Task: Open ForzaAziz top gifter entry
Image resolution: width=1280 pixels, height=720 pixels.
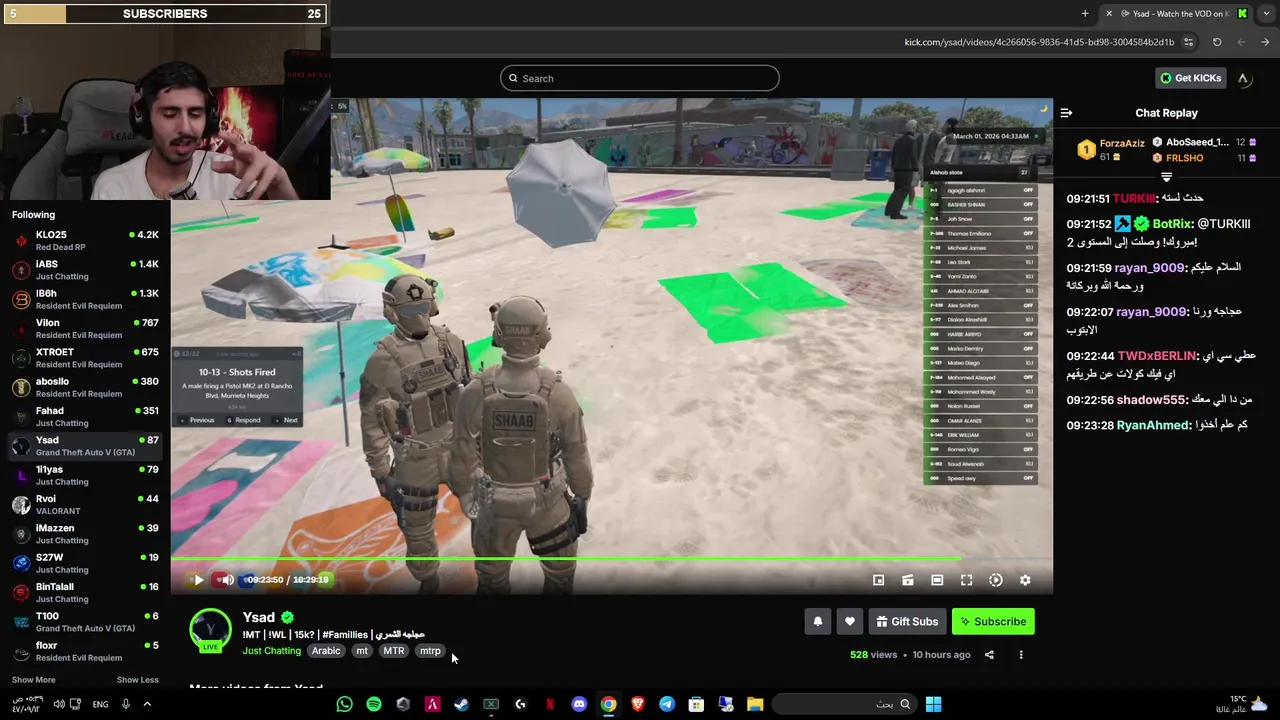Action: (x=1111, y=150)
